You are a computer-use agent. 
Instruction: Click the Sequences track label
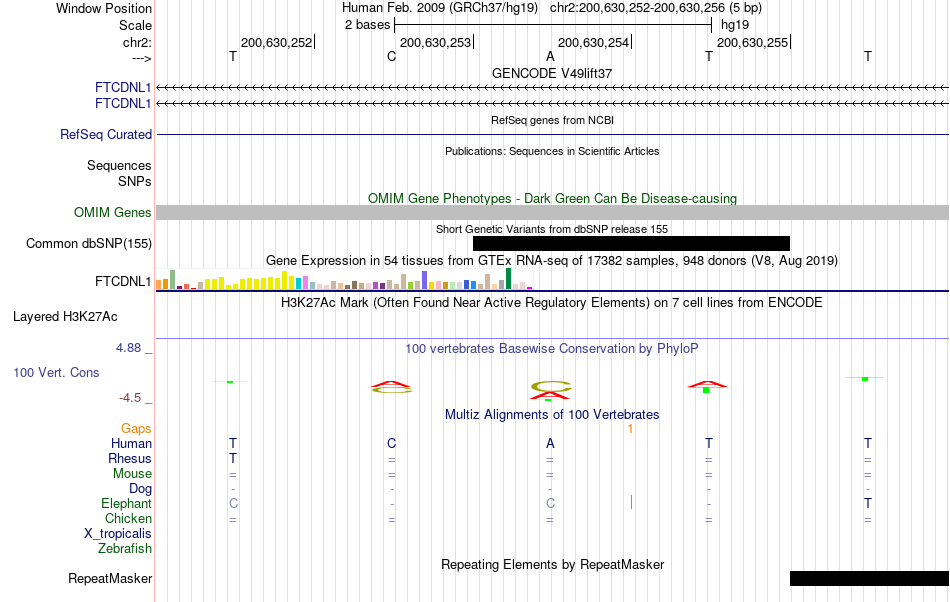pos(119,165)
